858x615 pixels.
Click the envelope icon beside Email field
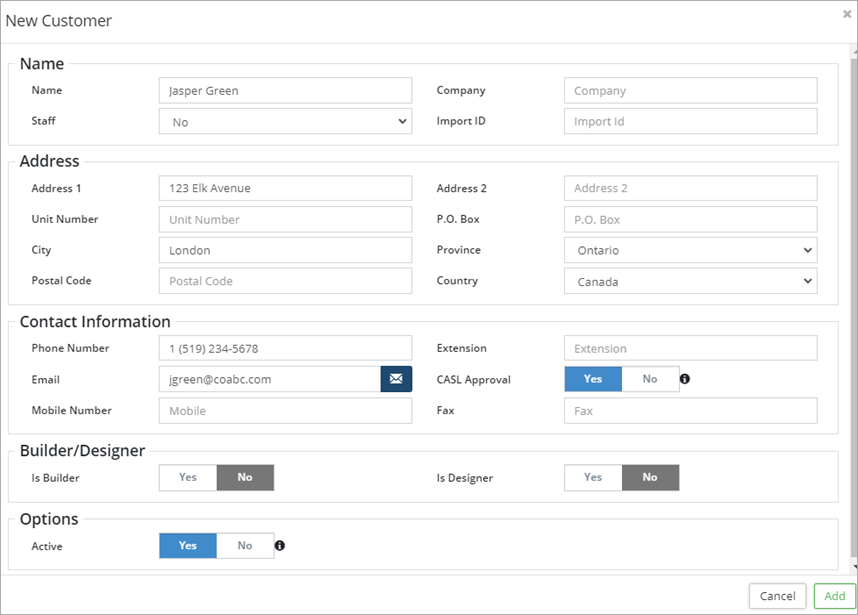point(396,379)
